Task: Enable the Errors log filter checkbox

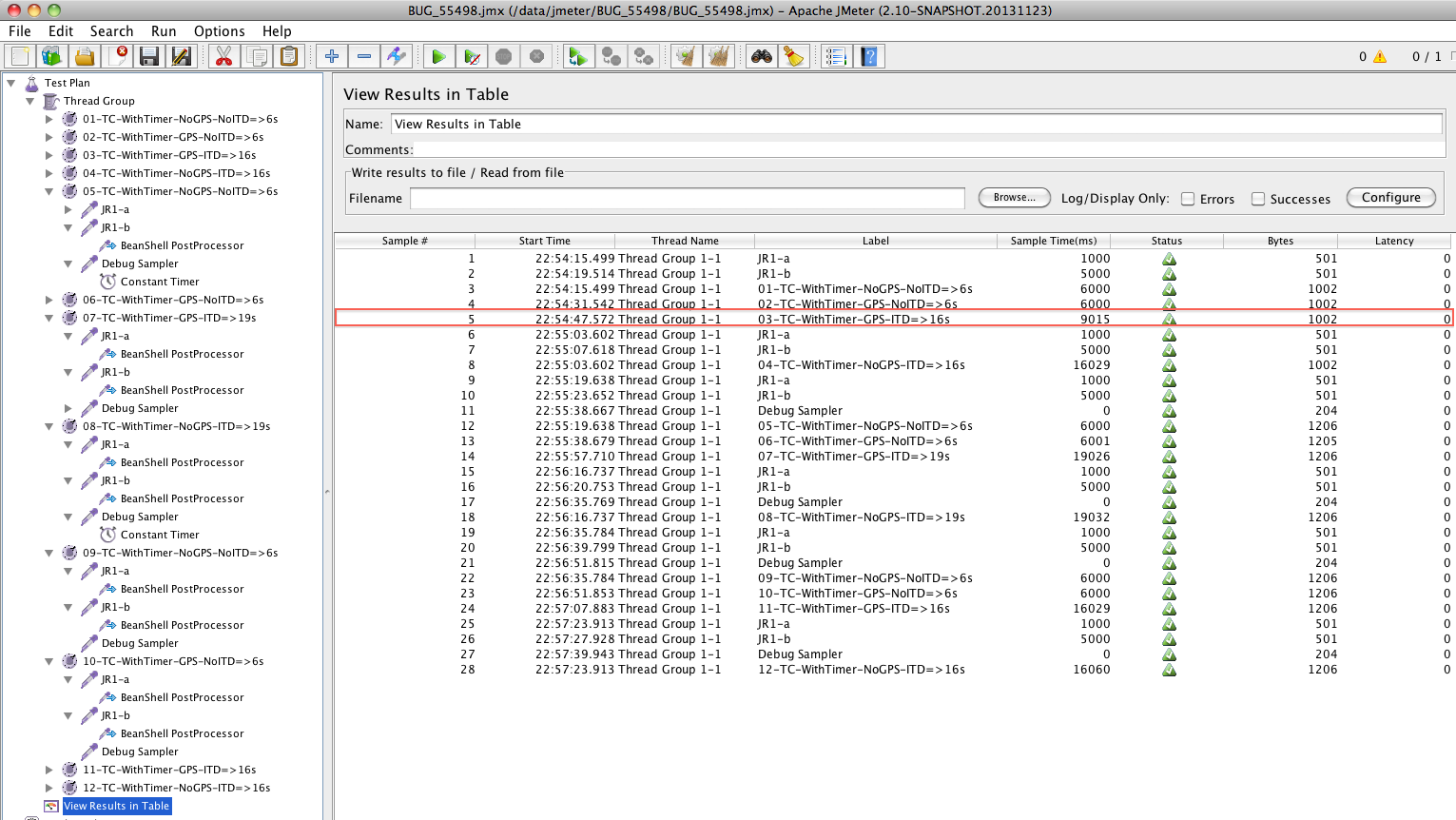Action: [1187, 199]
